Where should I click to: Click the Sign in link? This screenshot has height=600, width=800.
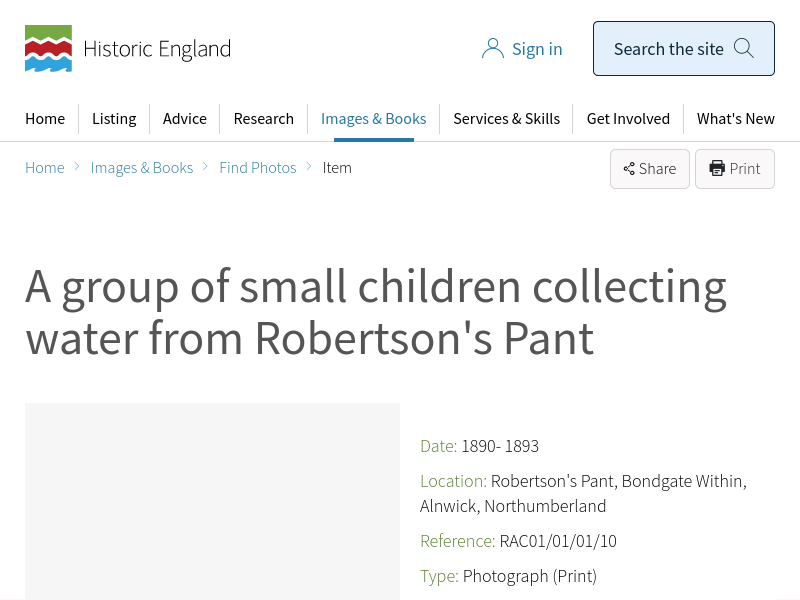click(x=537, y=49)
